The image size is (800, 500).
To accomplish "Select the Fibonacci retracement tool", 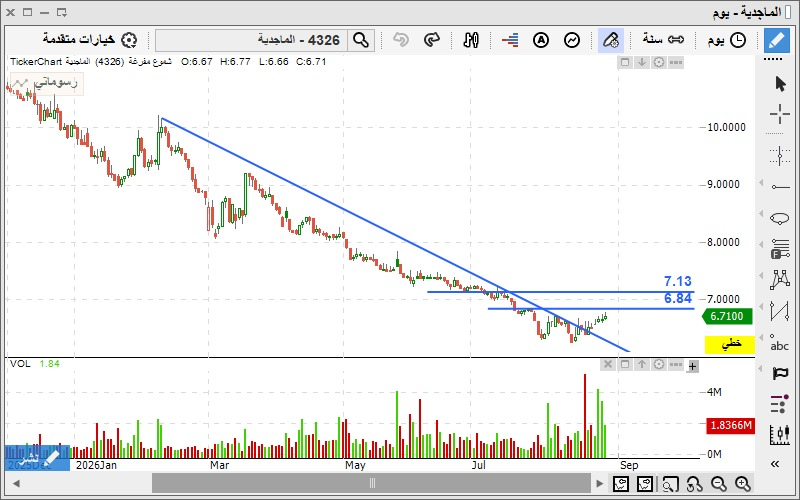I will 780,249.
